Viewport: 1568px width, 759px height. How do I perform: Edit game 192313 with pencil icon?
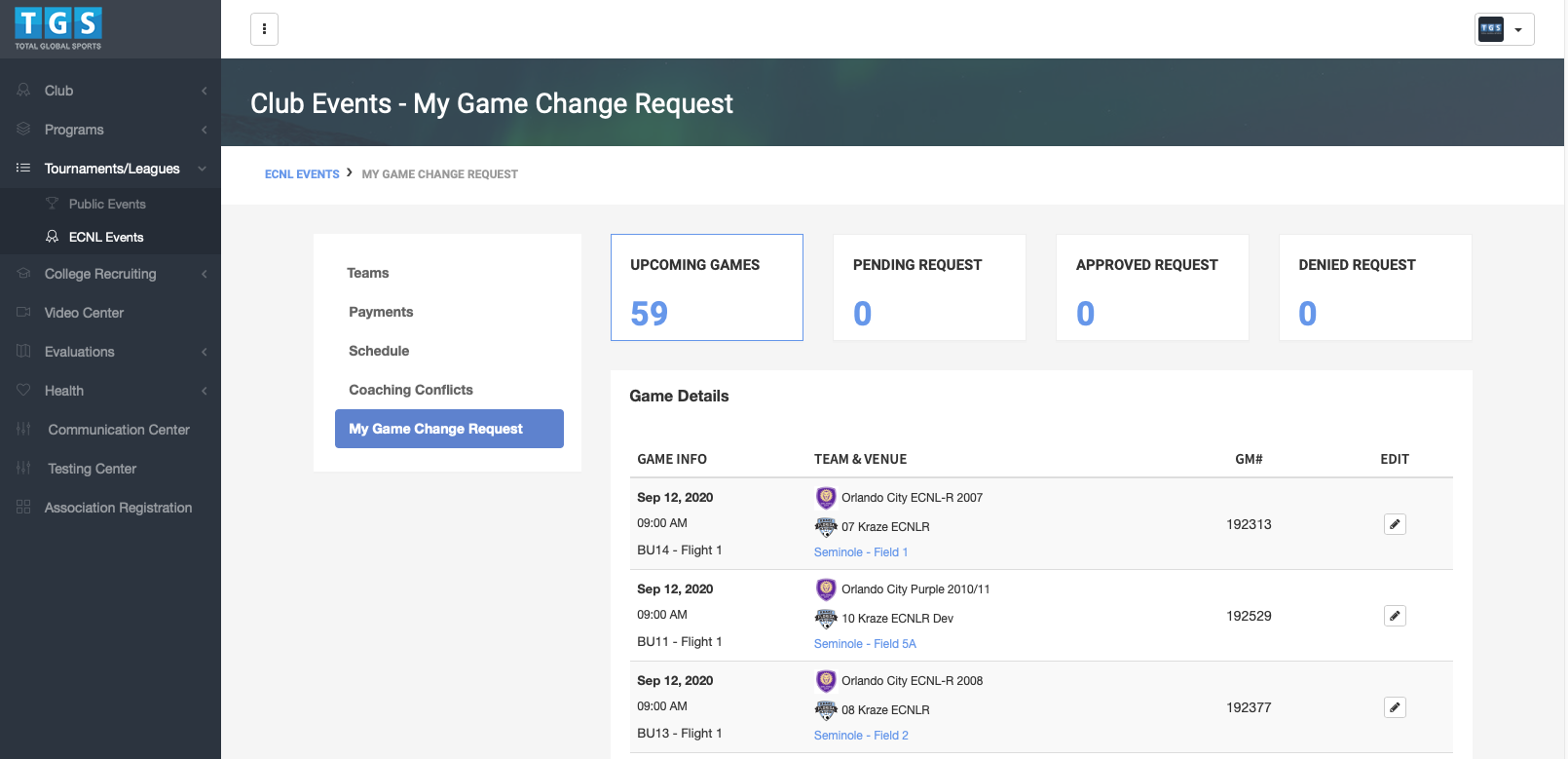tap(1395, 524)
